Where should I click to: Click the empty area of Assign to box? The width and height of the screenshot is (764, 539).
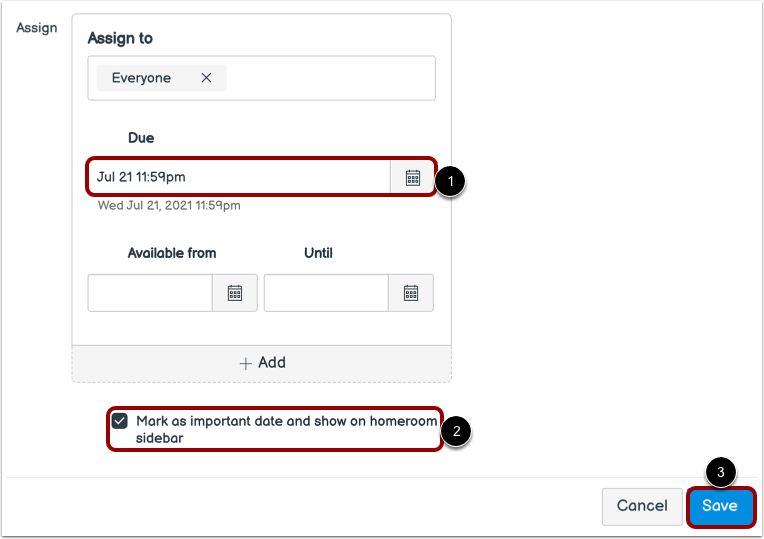coord(331,78)
